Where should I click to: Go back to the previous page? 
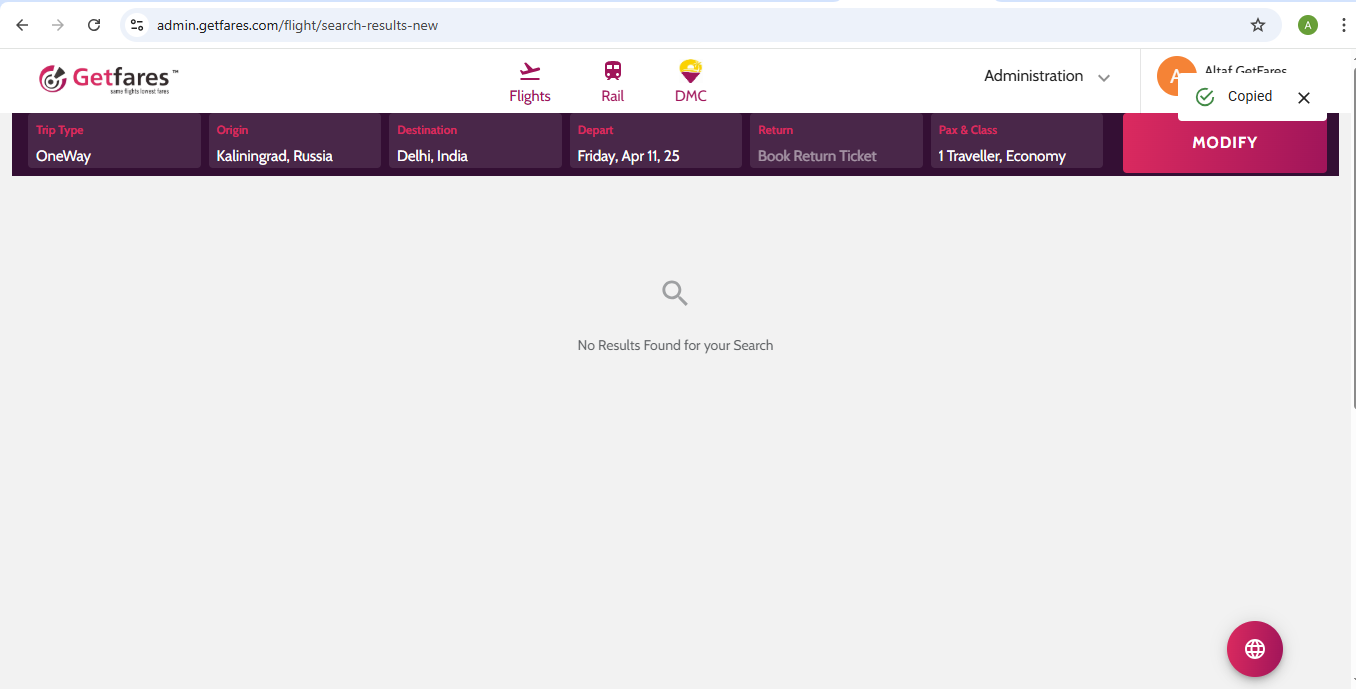click(22, 25)
